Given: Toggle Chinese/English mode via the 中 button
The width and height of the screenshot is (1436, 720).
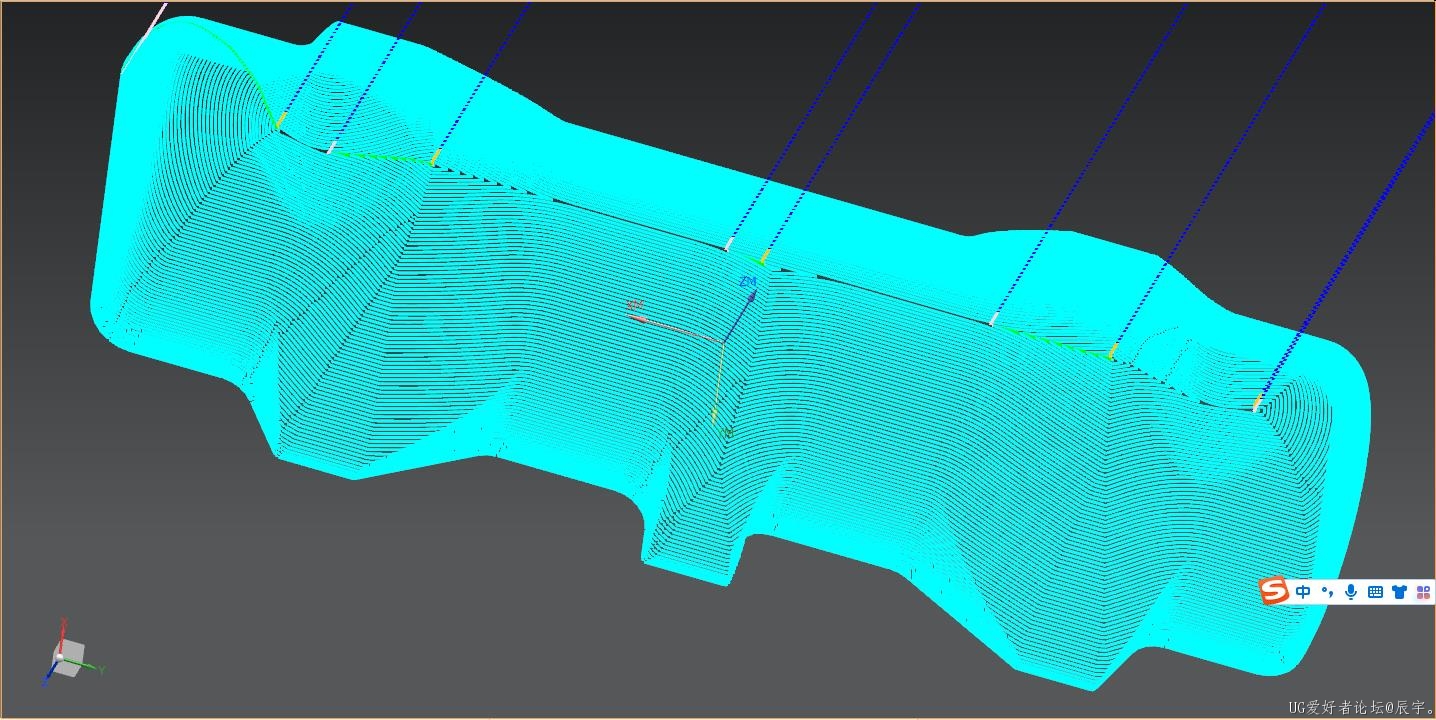Looking at the screenshot, I should [x=1303, y=592].
